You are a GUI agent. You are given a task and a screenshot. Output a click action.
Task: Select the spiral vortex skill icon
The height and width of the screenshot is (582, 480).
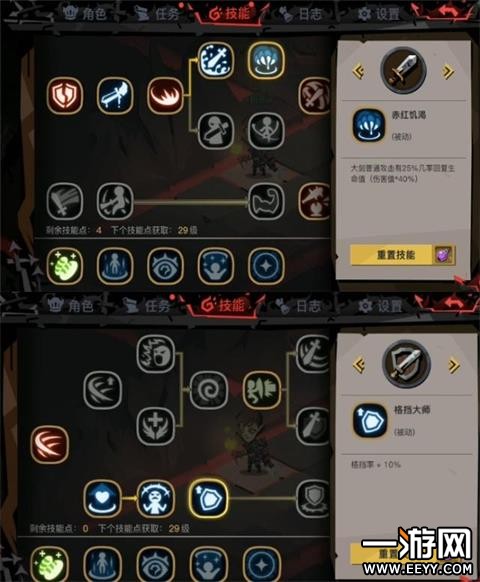[209, 390]
